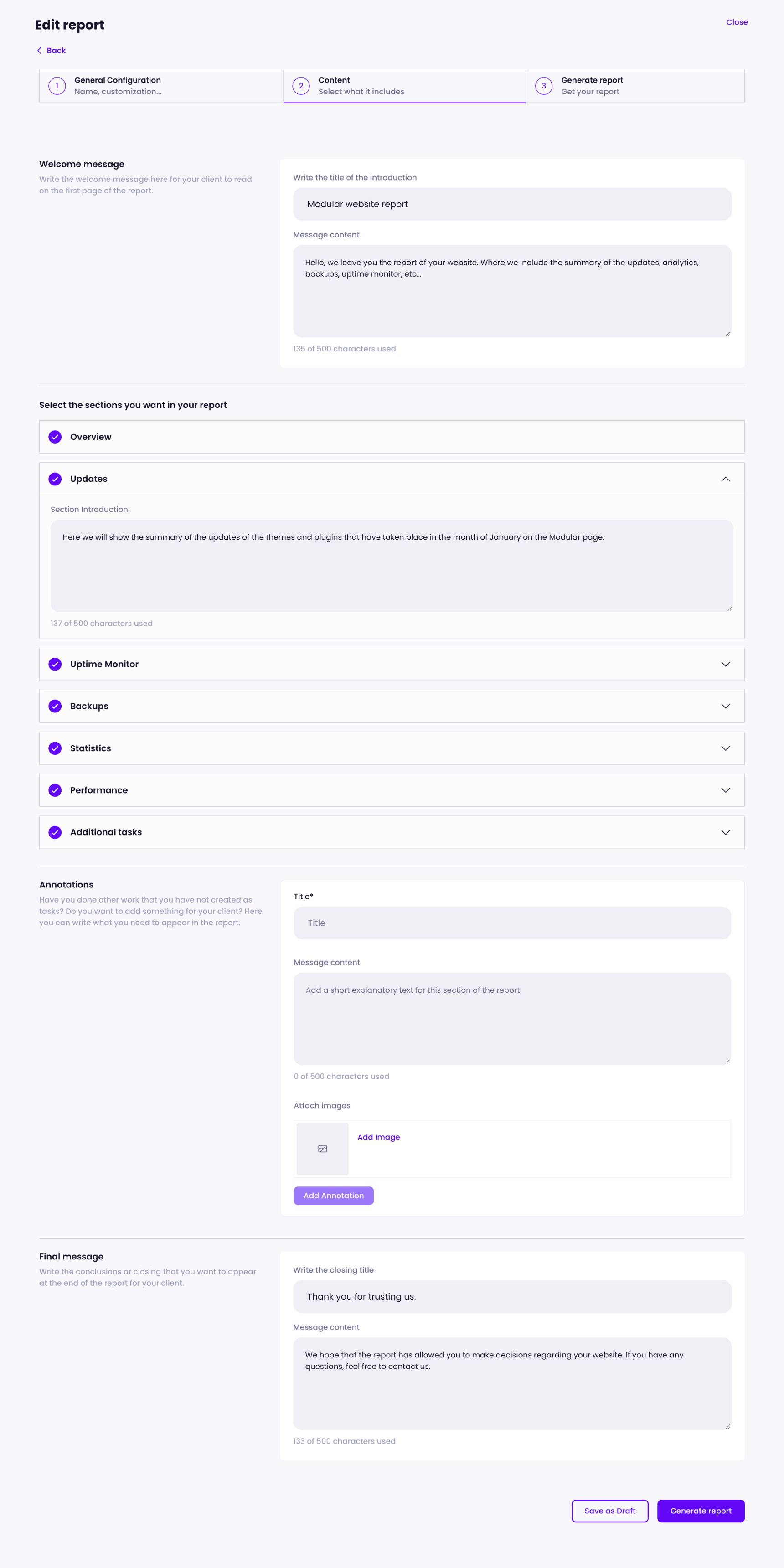Click the Title input field under Annotations
Screen dimensions: 784x1568
[x=512, y=923]
